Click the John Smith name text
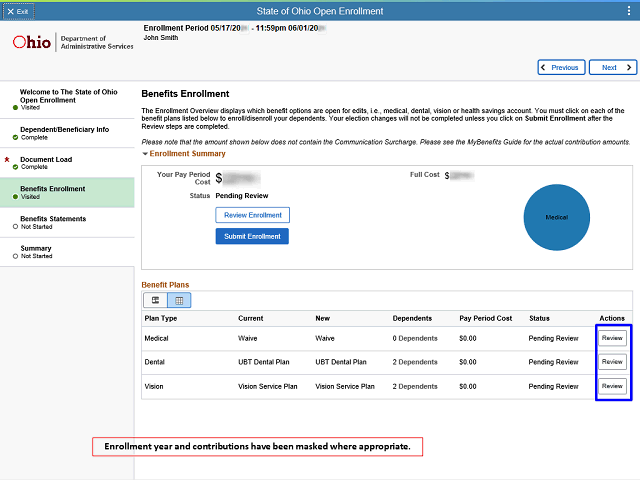Screen dimensions: 640x480 tap(161, 38)
